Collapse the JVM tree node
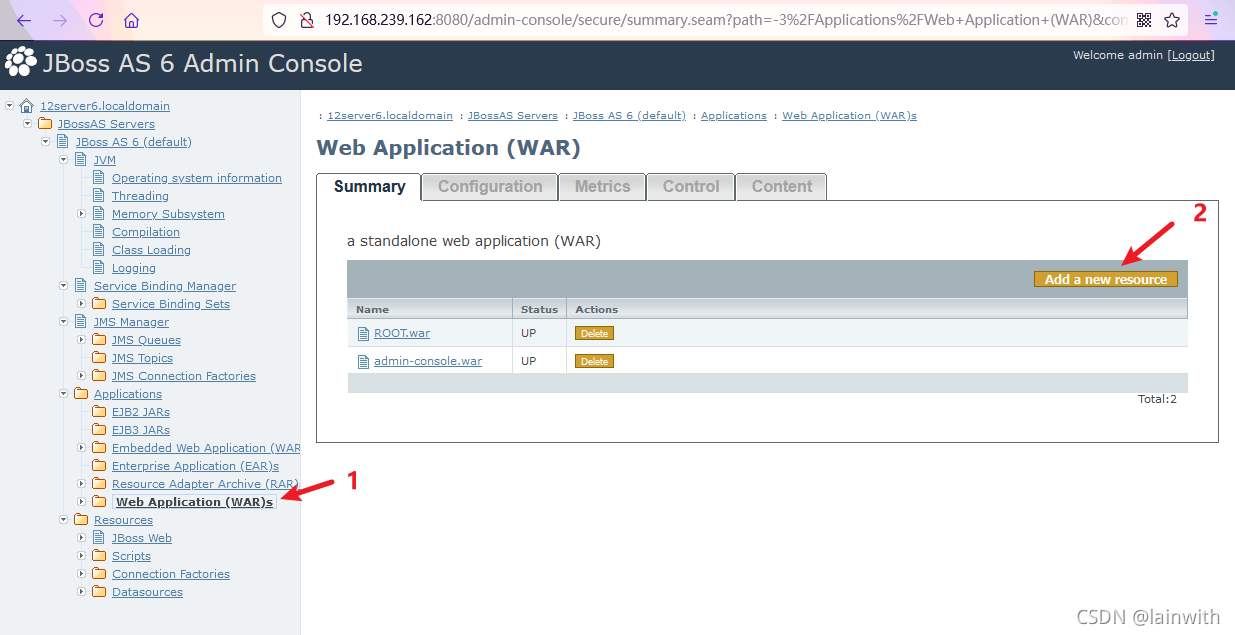 tap(64, 159)
